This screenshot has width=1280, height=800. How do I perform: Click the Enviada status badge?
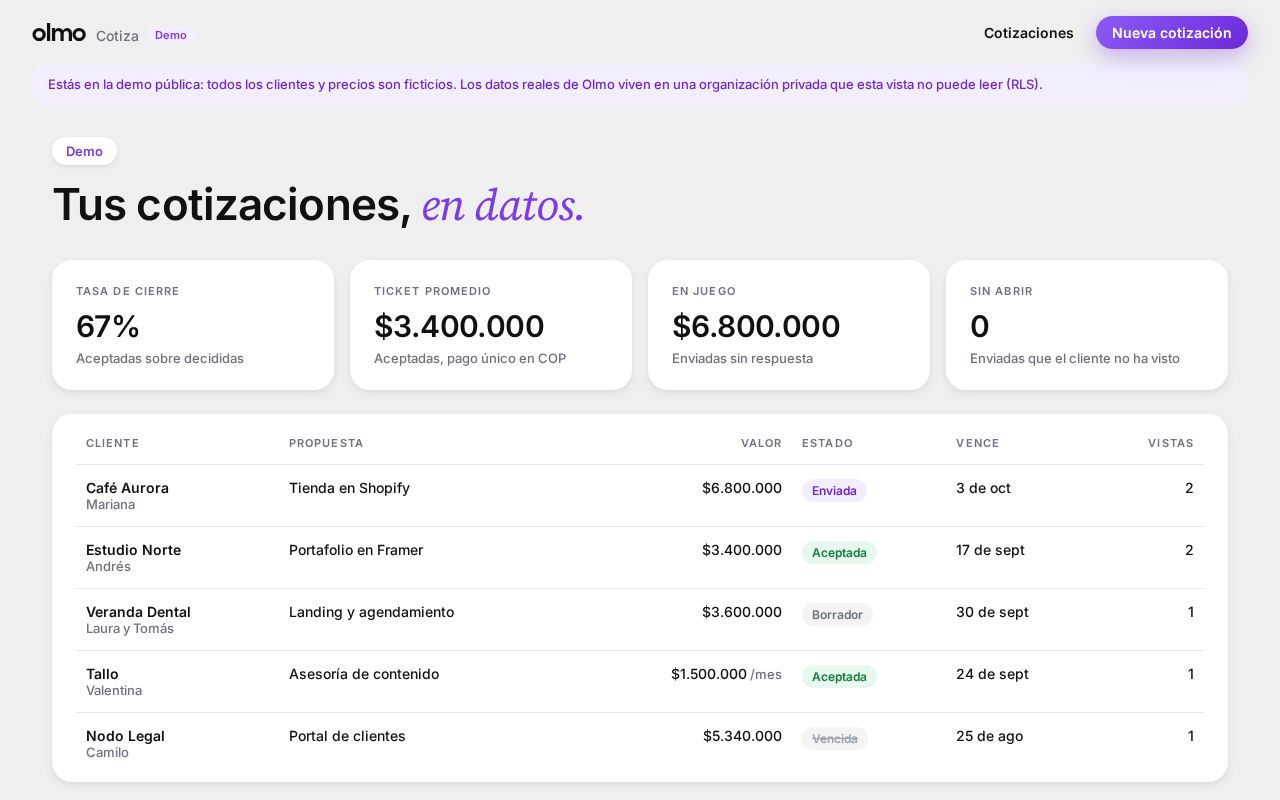tap(834, 491)
